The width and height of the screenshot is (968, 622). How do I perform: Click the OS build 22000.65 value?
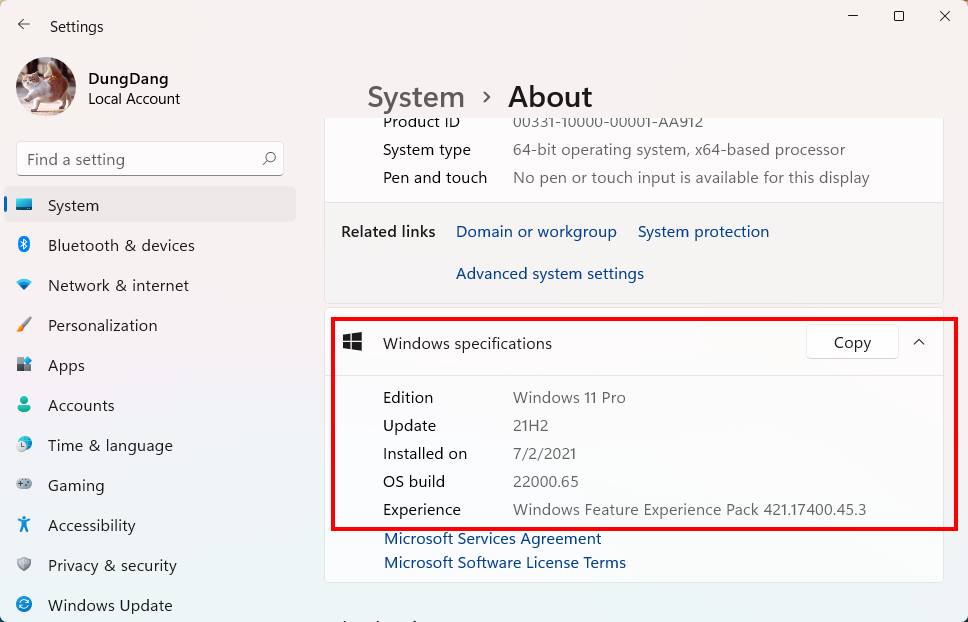[546, 481]
